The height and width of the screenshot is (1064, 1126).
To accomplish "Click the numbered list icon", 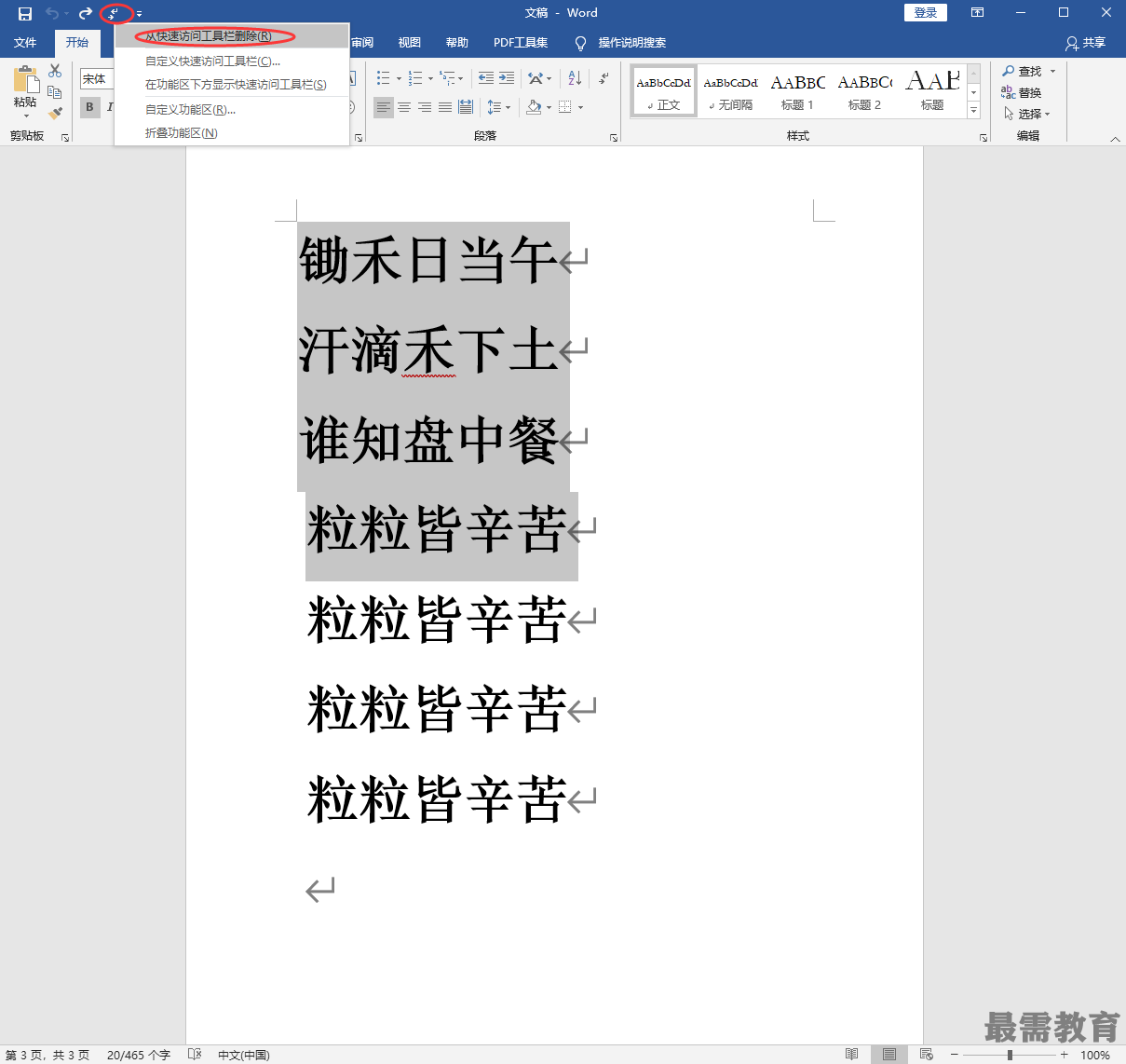I will pyautogui.click(x=415, y=78).
